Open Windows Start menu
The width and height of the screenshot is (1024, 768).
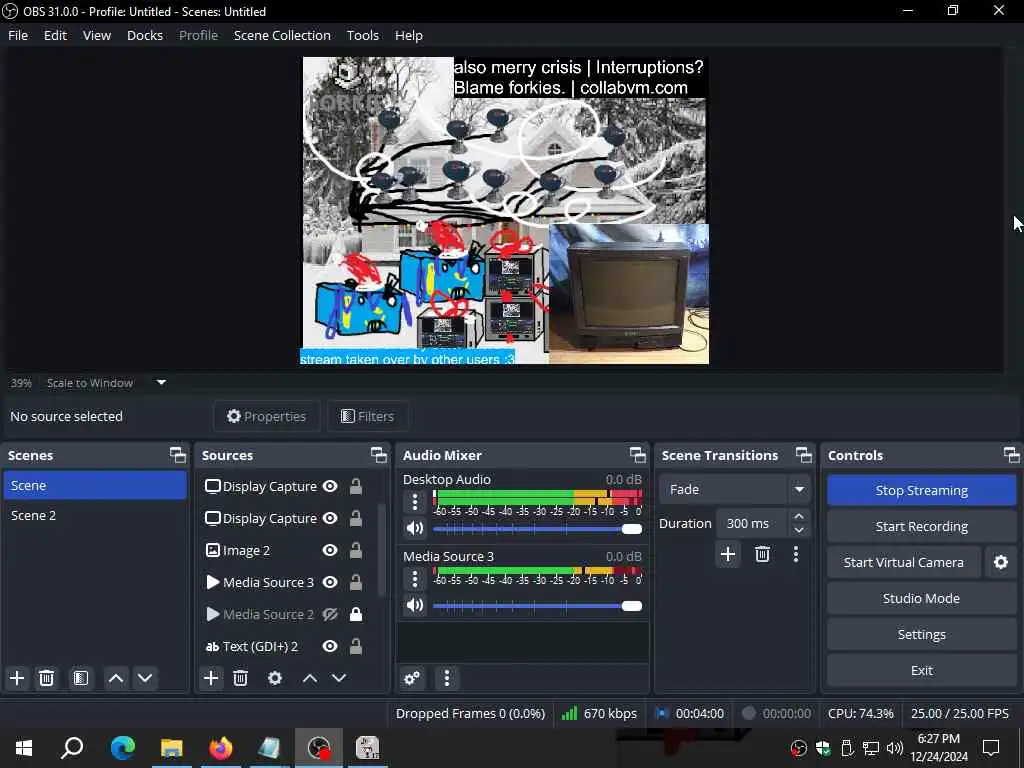pyautogui.click(x=24, y=748)
